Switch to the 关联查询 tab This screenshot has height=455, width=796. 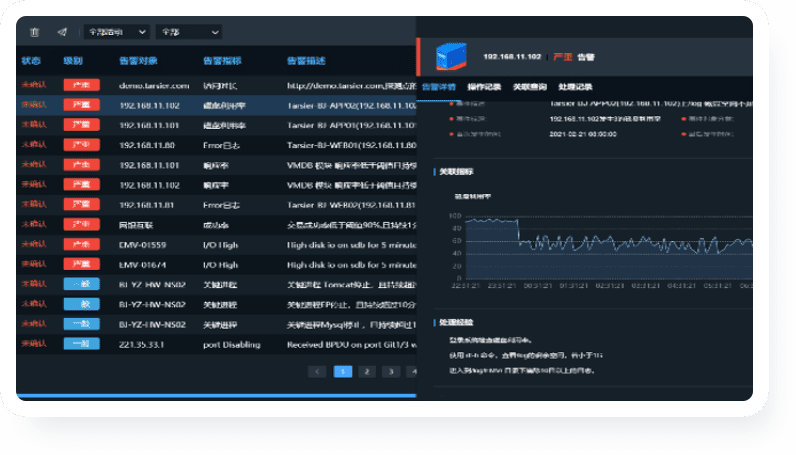coord(529,87)
